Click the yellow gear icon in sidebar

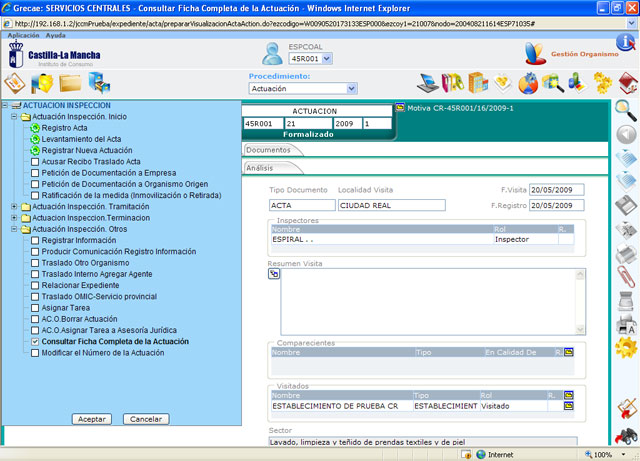point(626,348)
